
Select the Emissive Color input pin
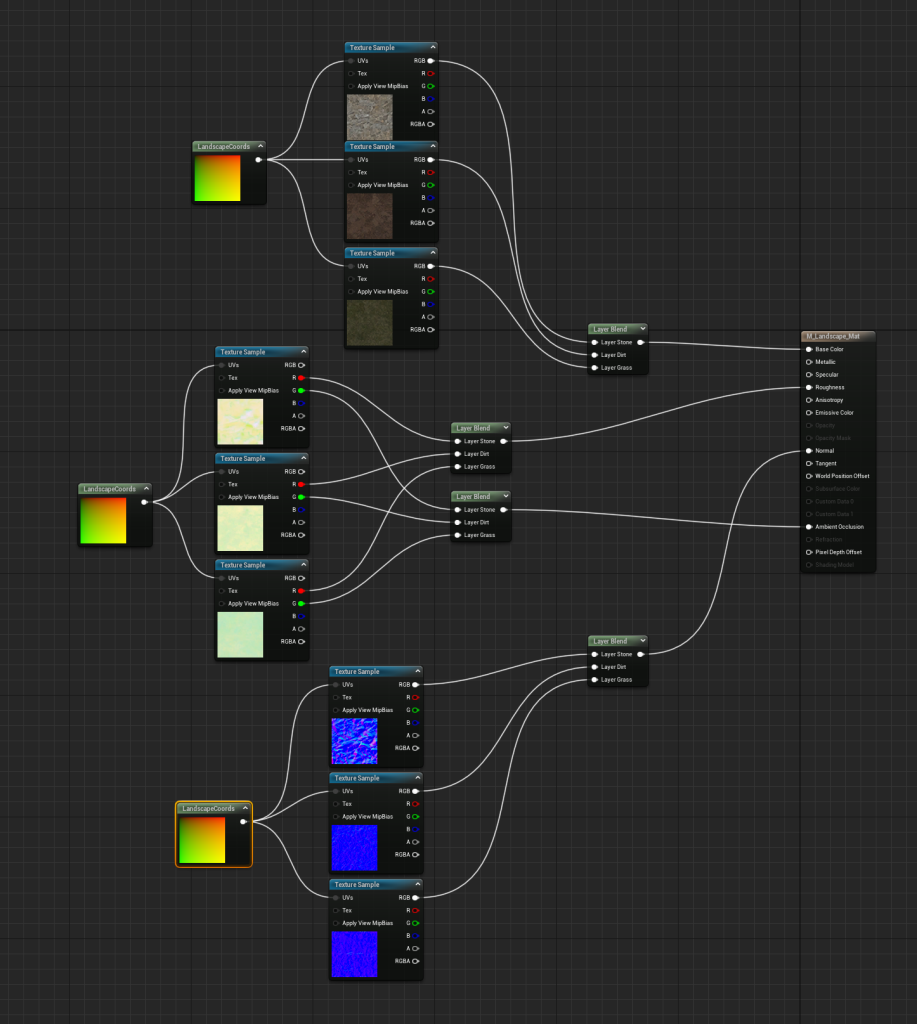click(x=809, y=413)
